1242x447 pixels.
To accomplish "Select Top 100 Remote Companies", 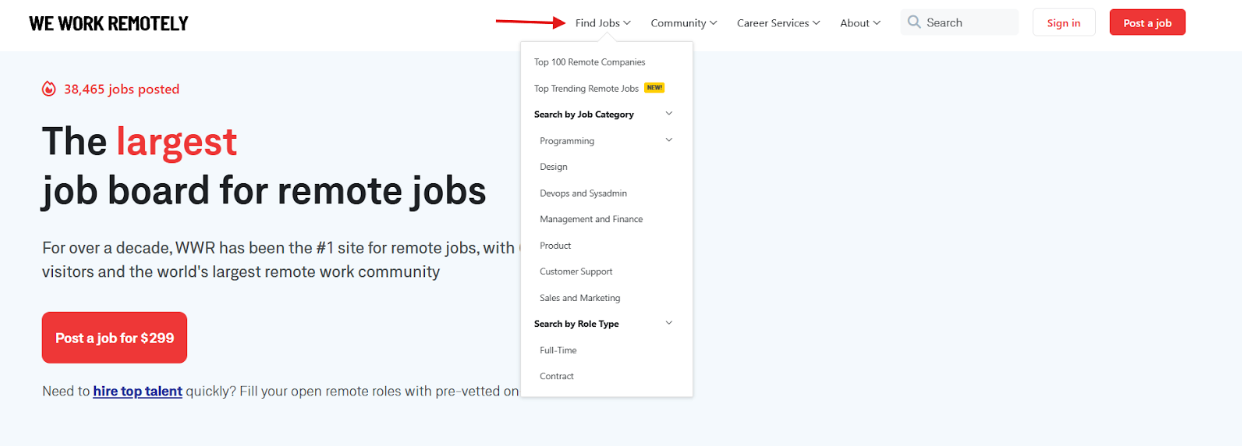I will (590, 62).
